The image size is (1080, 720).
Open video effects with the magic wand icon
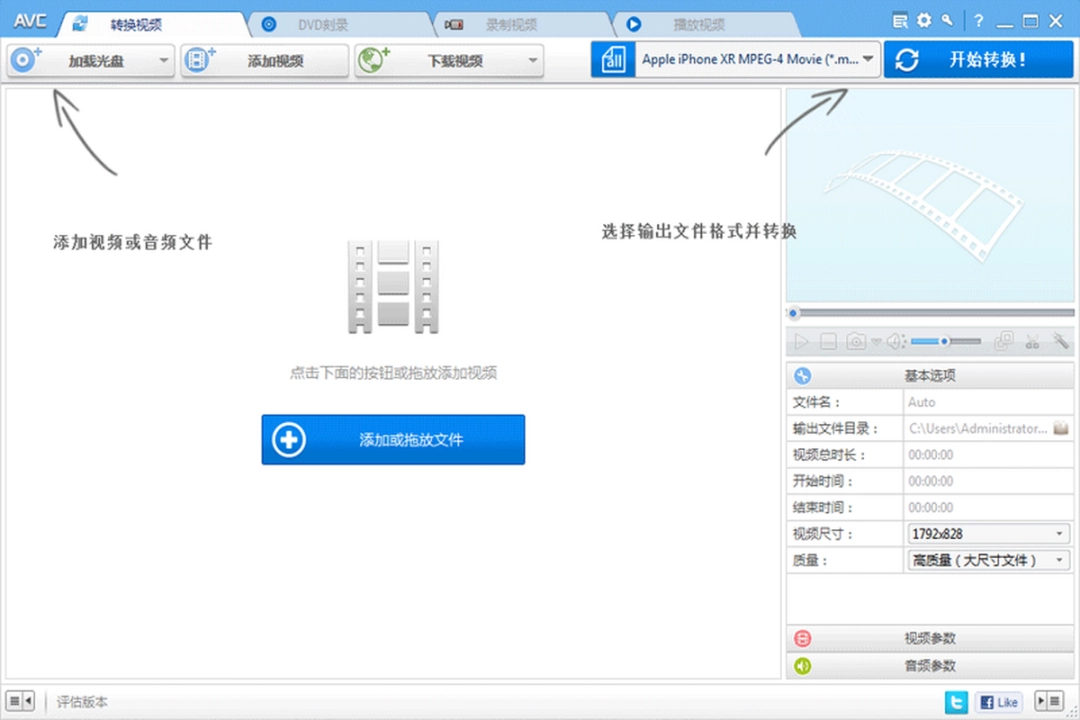point(1062,341)
